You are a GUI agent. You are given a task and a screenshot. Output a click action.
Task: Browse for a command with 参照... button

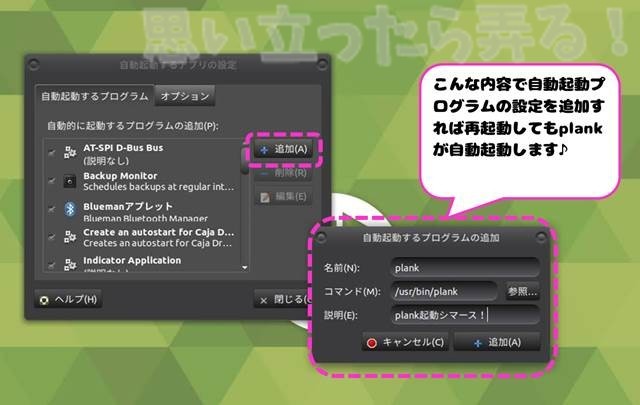(x=522, y=292)
